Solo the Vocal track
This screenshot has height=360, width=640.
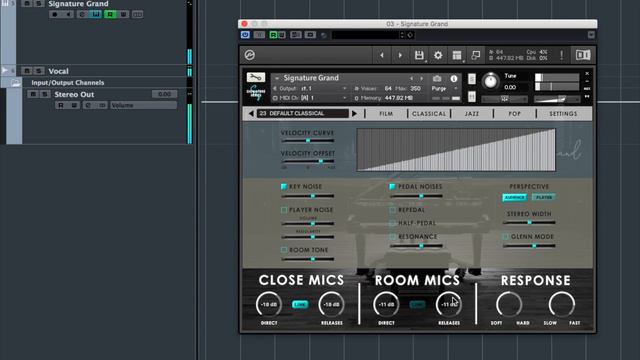click(38, 71)
